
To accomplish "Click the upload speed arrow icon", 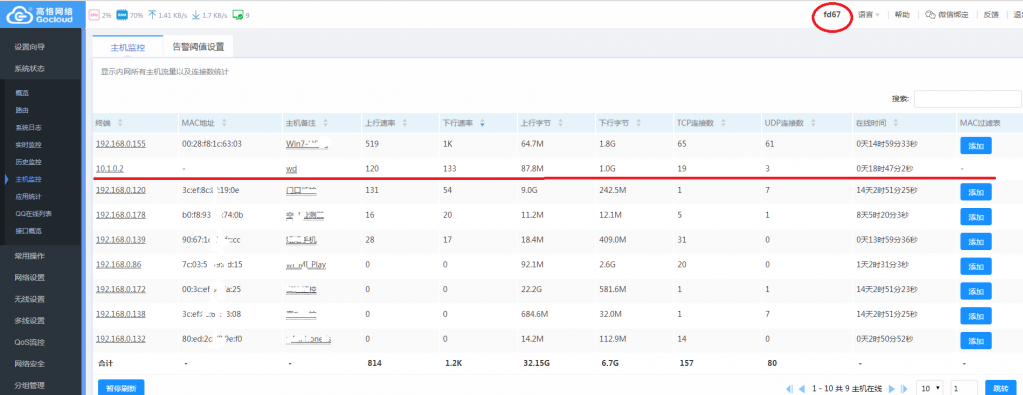I will tap(152, 14).
